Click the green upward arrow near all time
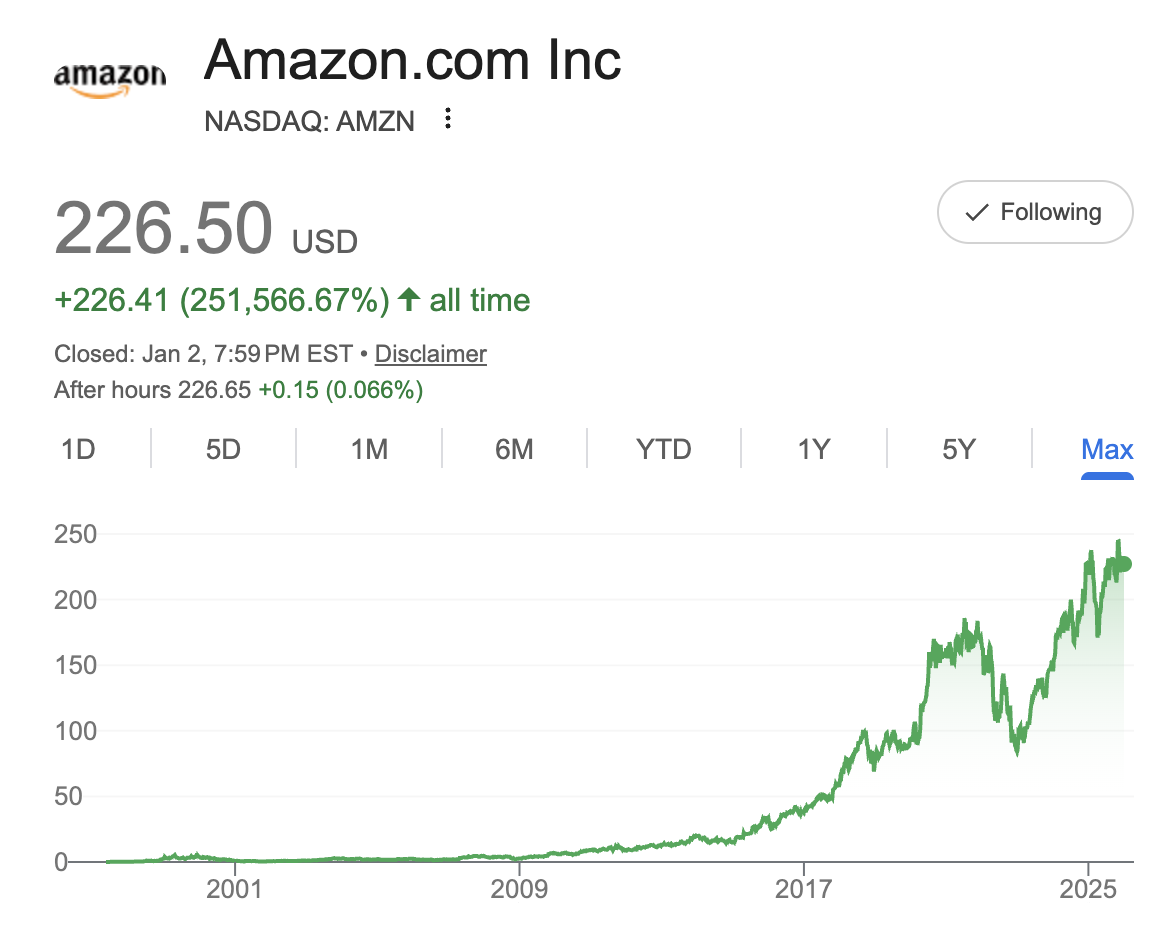 [409, 299]
